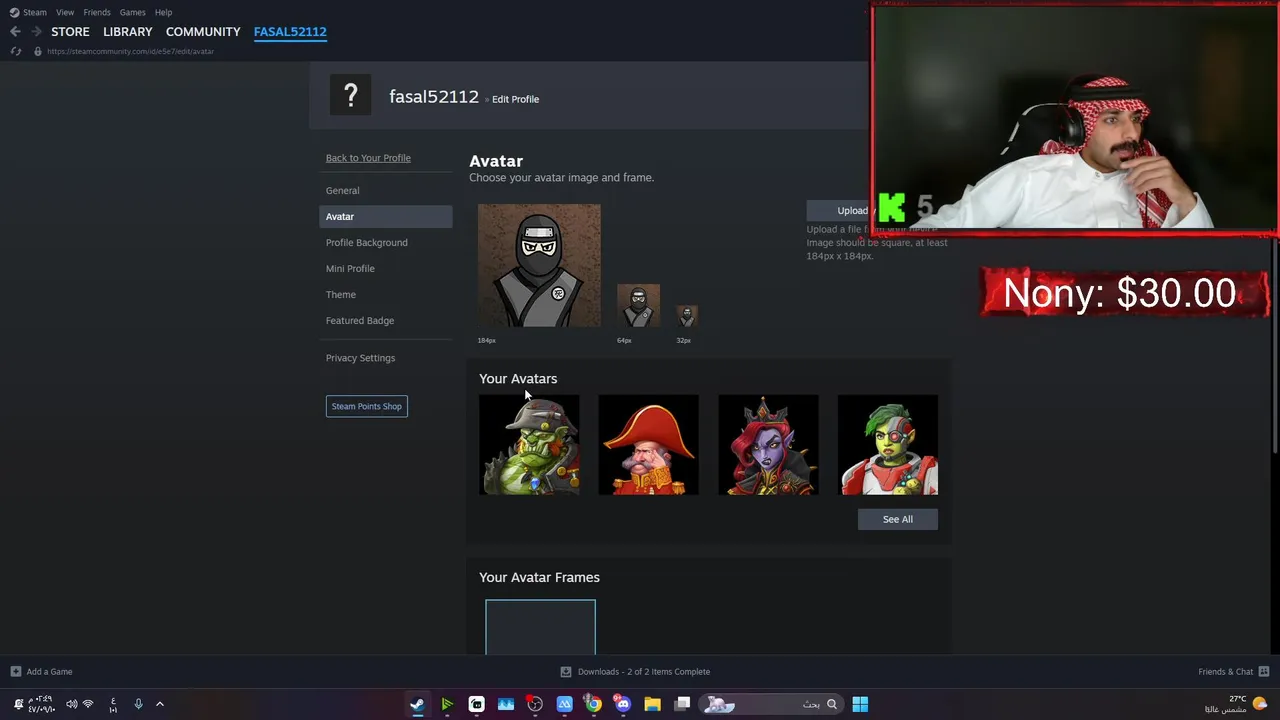
Task: Click the Friends & Chat icon
Action: pos(1264,671)
